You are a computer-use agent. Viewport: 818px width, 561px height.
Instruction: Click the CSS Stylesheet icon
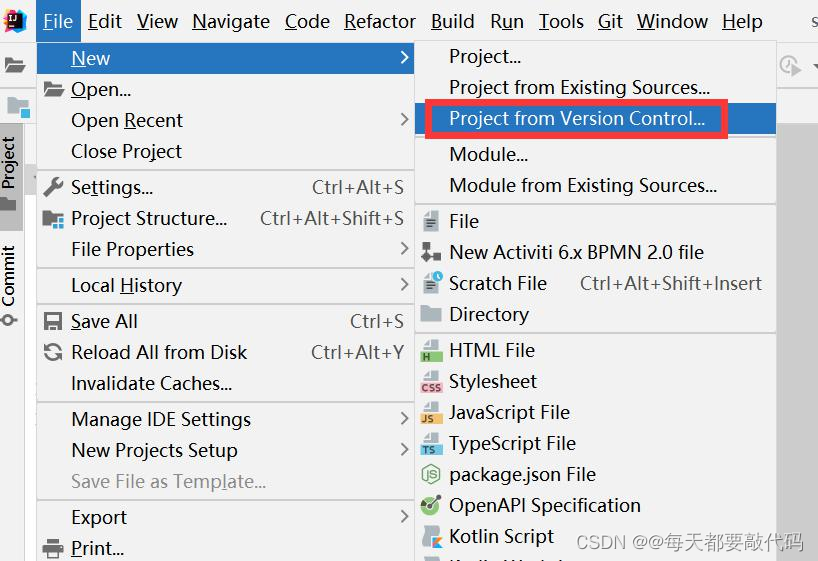pyautogui.click(x=431, y=381)
